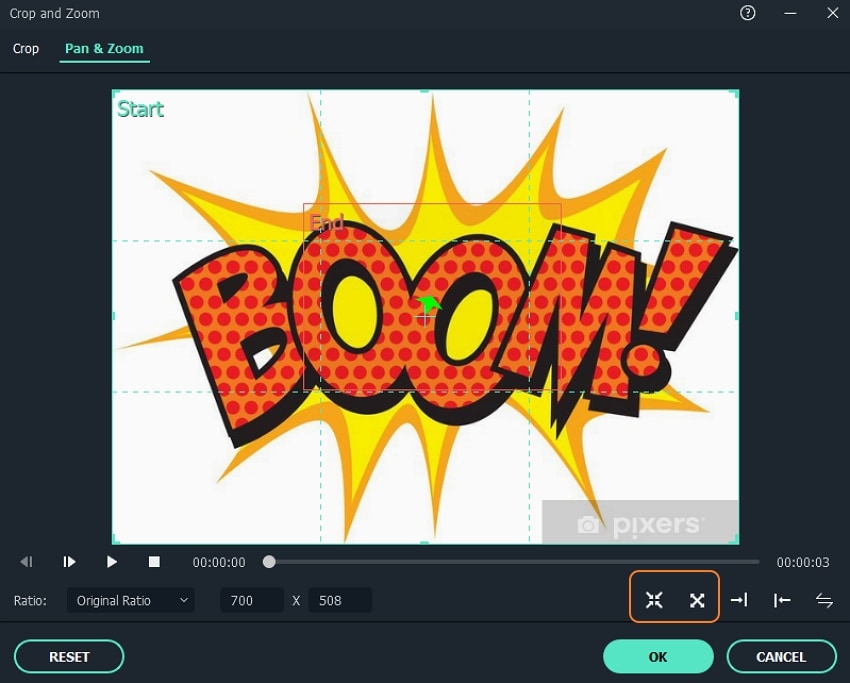Image resolution: width=850 pixels, height=683 pixels.
Task: Click the playhead on the timeline
Action: pyautogui.click(x=269, y=562)
